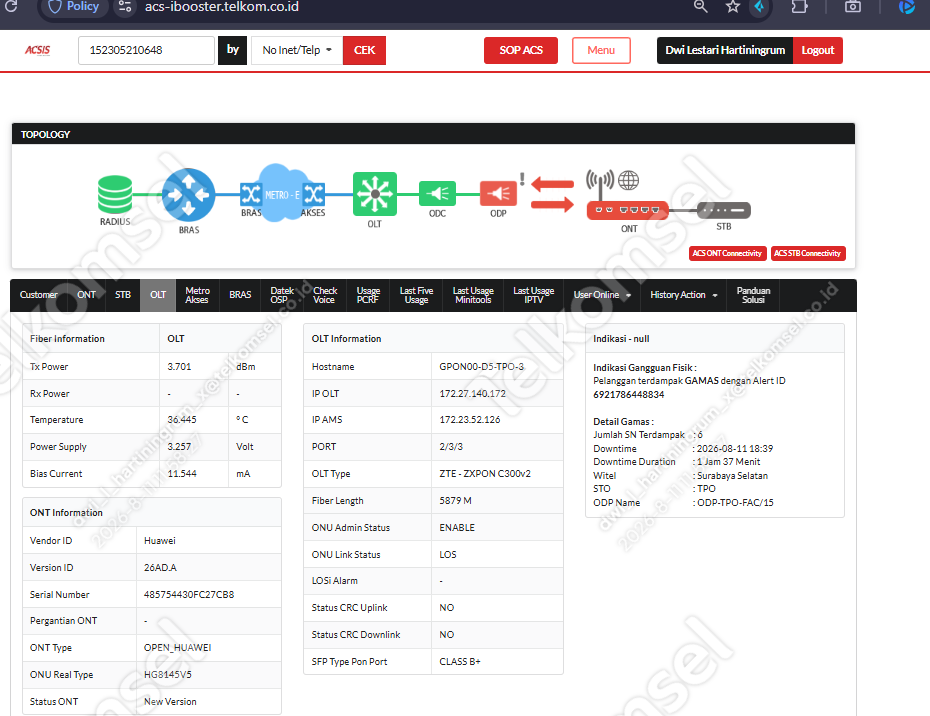Screen dimensions: 930x716
Task: Expand the History Action dropdown tab
Action: coord(683,295)
